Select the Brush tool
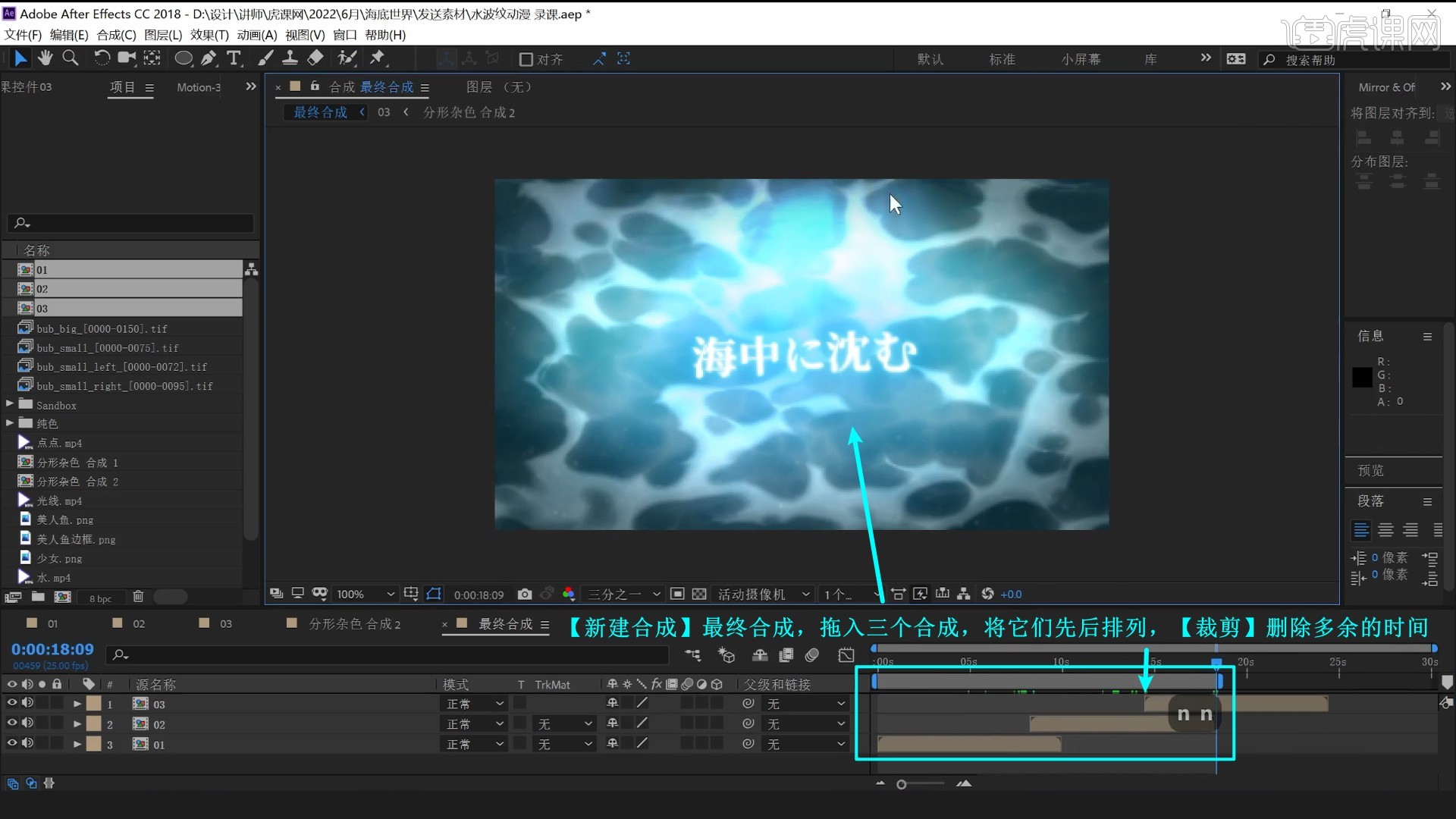1456x819 pixels. click(x=265, y=58)
